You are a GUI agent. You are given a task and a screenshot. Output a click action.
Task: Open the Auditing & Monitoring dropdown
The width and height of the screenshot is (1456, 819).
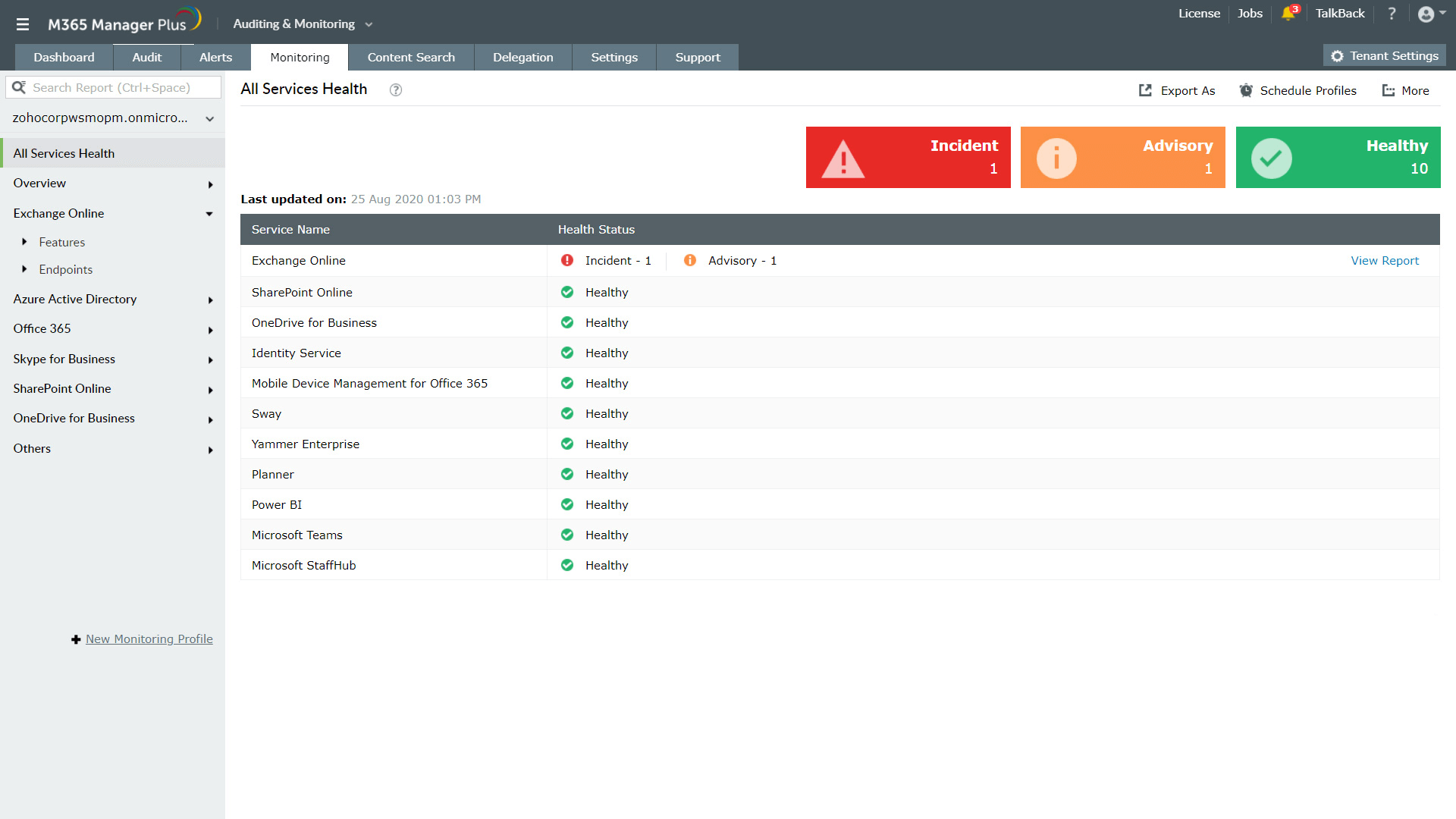(303, 24)
